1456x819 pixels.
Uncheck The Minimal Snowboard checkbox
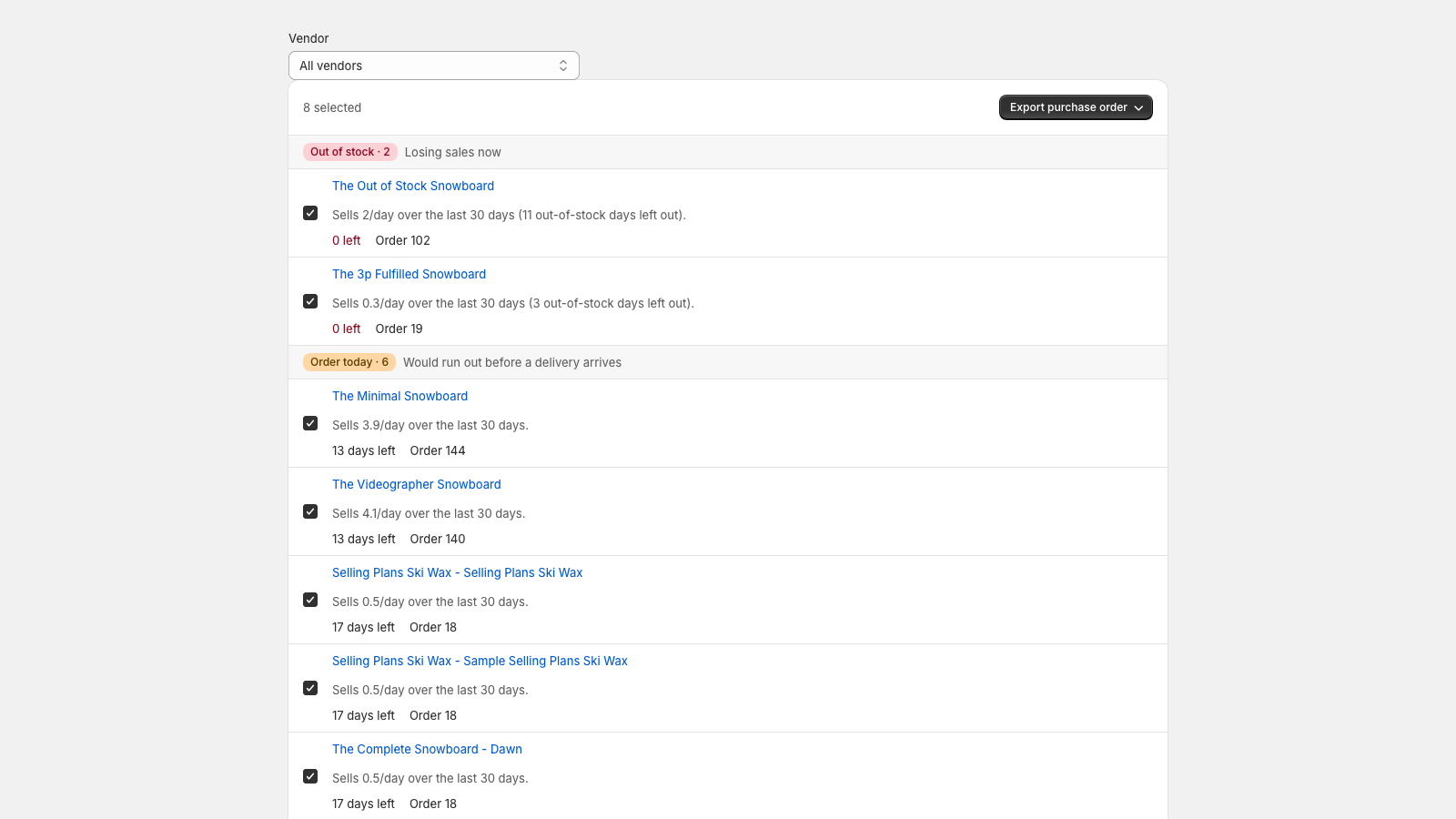(x=310, y=423)
